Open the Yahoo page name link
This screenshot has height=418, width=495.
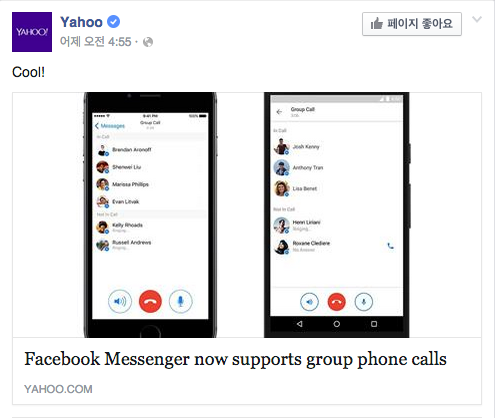point(81,22)
